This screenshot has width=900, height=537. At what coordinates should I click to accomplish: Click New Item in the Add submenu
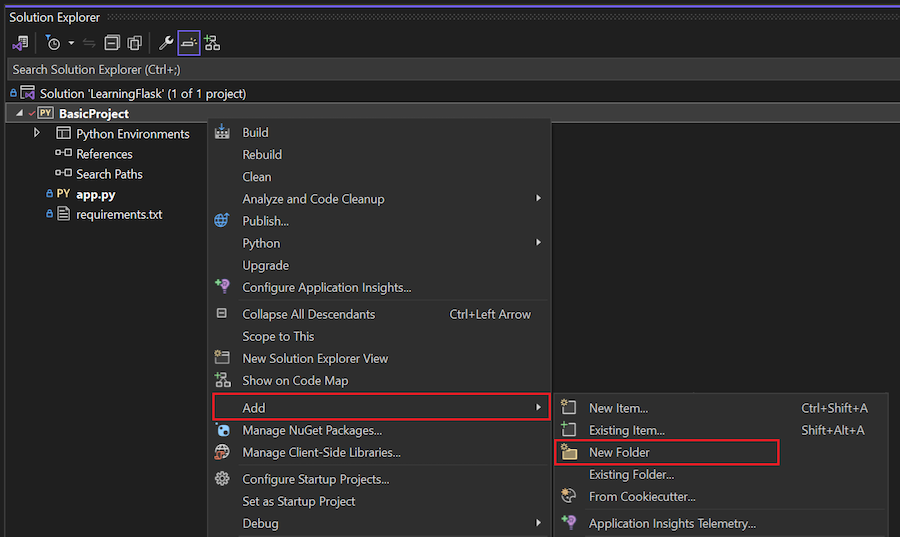618,408
